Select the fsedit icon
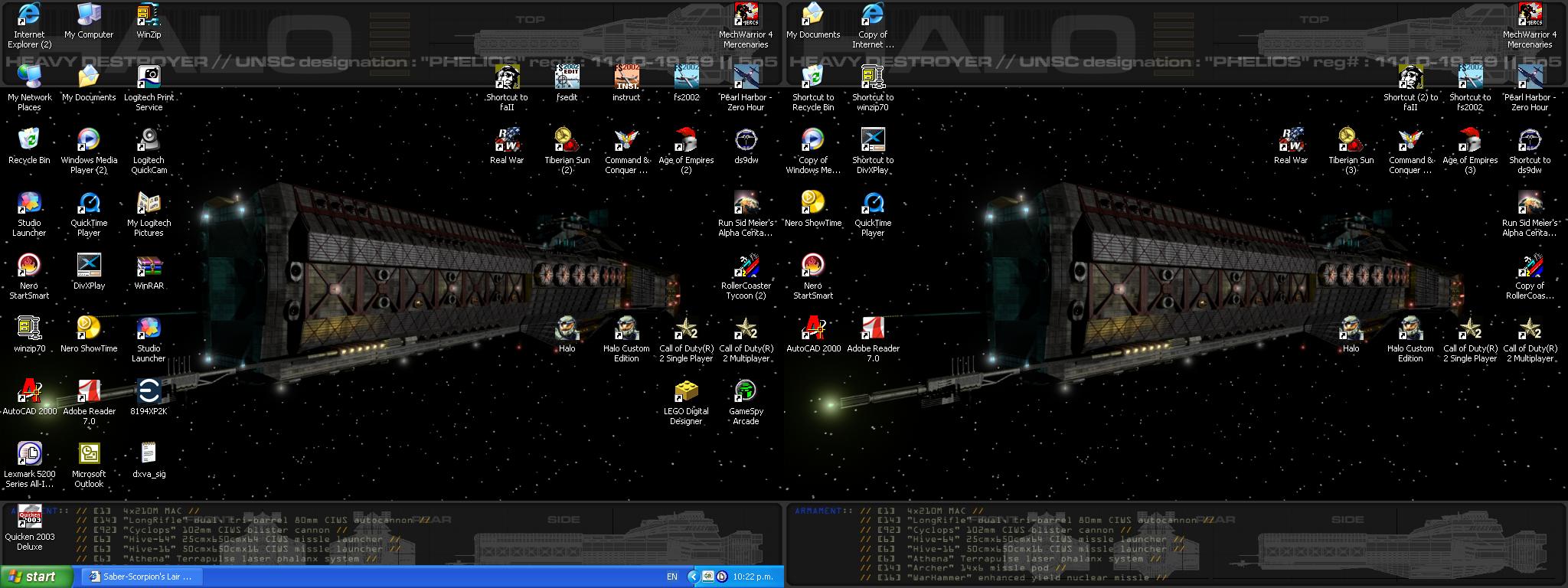Image resolution: width=1568 pixels, height=588 pixels. (x=567, y=83)
